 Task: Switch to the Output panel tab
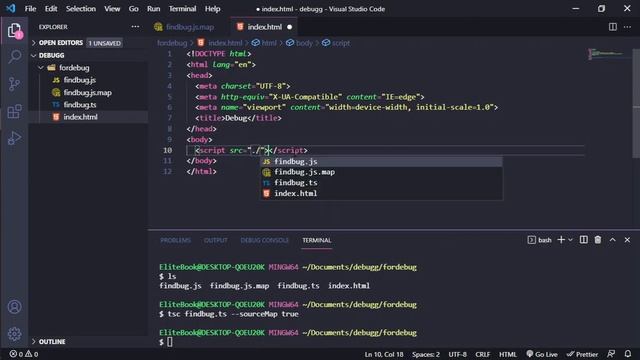[216, 240]
